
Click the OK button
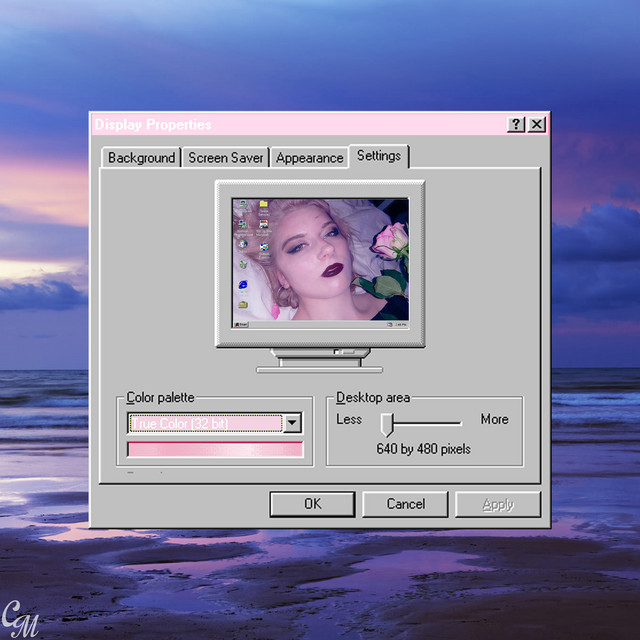tap(312, 504)
